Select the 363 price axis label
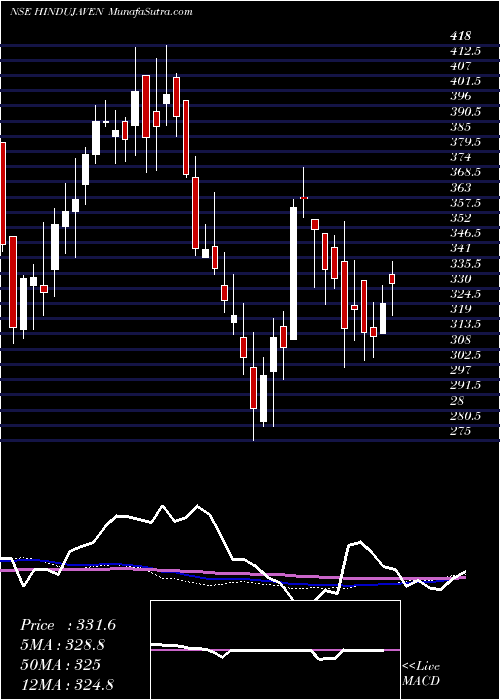 [x=461, y=188]
